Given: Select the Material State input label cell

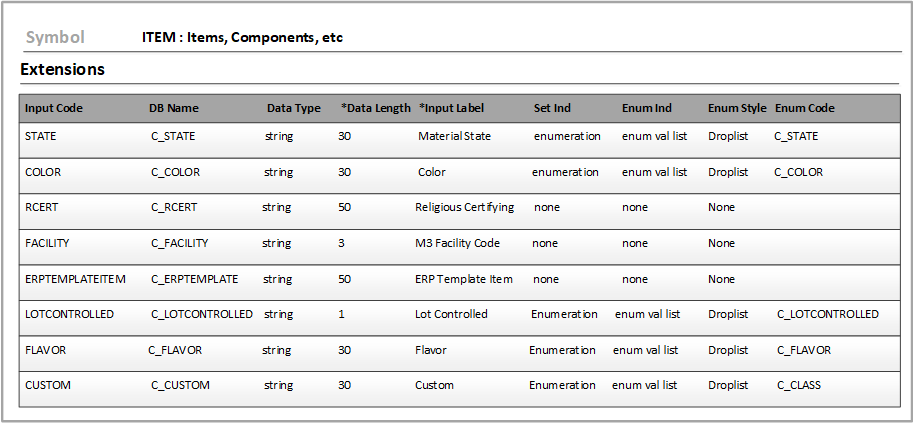Looking at the screenshot, I should (454, 136).
